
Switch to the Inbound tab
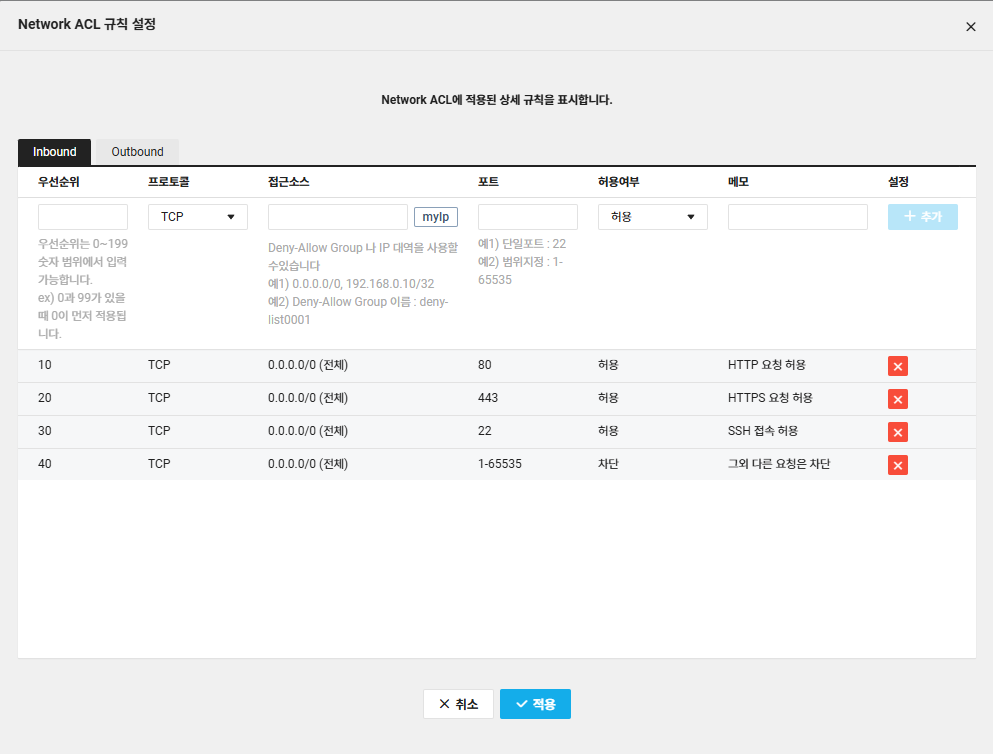click(x=54, y=152)
